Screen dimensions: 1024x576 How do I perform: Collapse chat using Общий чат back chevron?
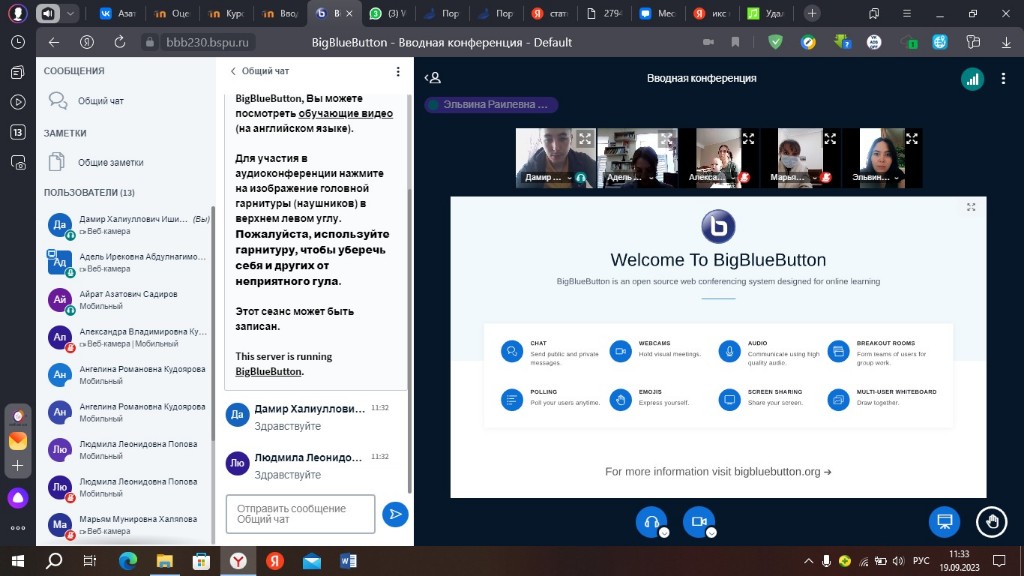(233, 72)
